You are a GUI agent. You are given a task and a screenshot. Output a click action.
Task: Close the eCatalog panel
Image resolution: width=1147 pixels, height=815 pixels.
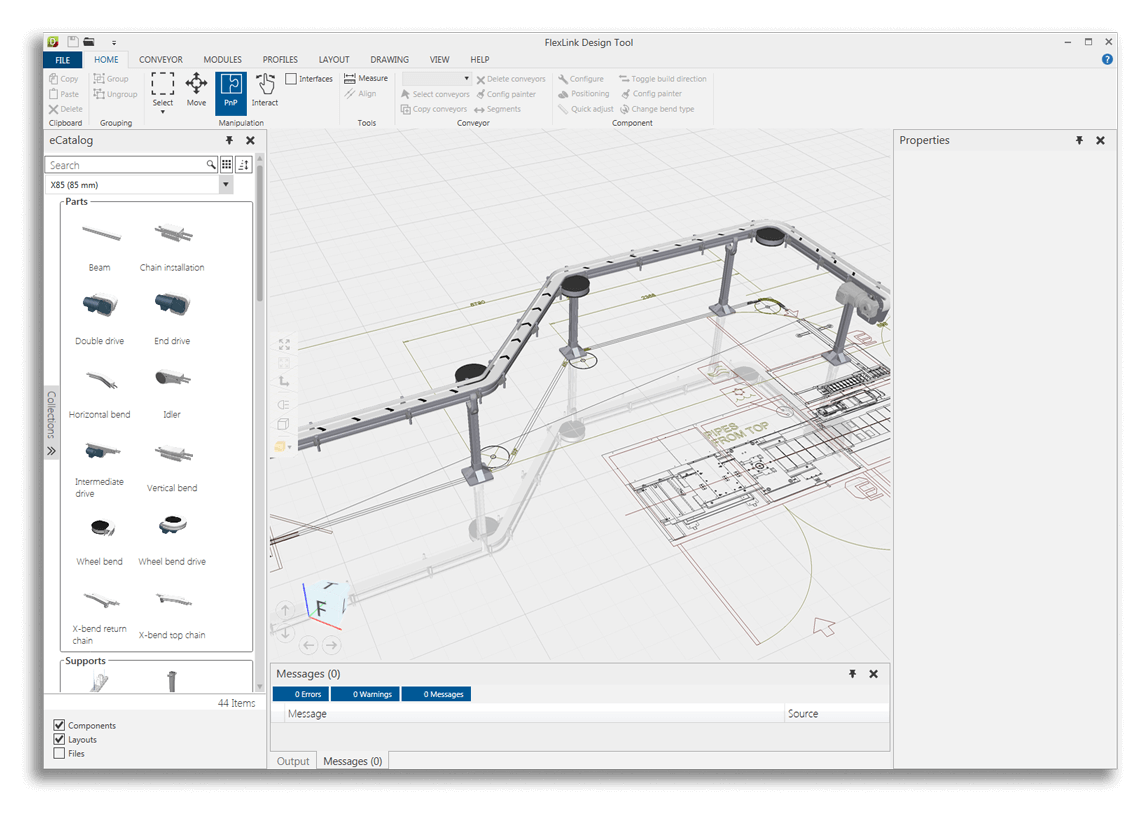click(x=250, y=140)
